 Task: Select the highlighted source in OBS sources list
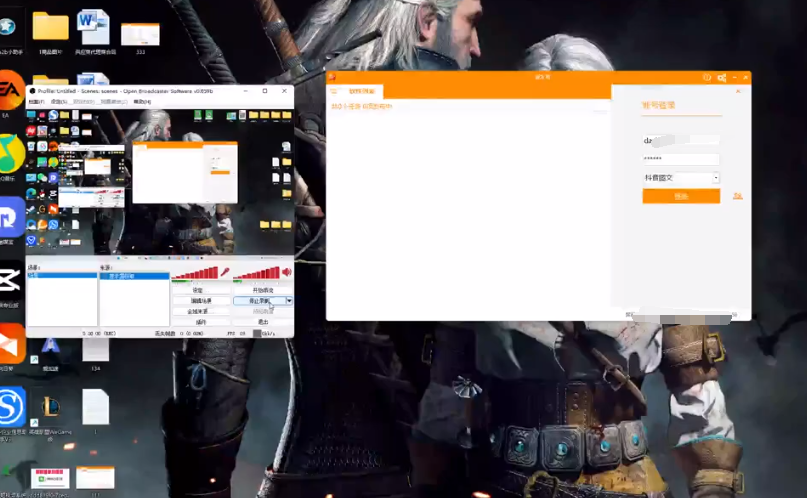(134, 276)
